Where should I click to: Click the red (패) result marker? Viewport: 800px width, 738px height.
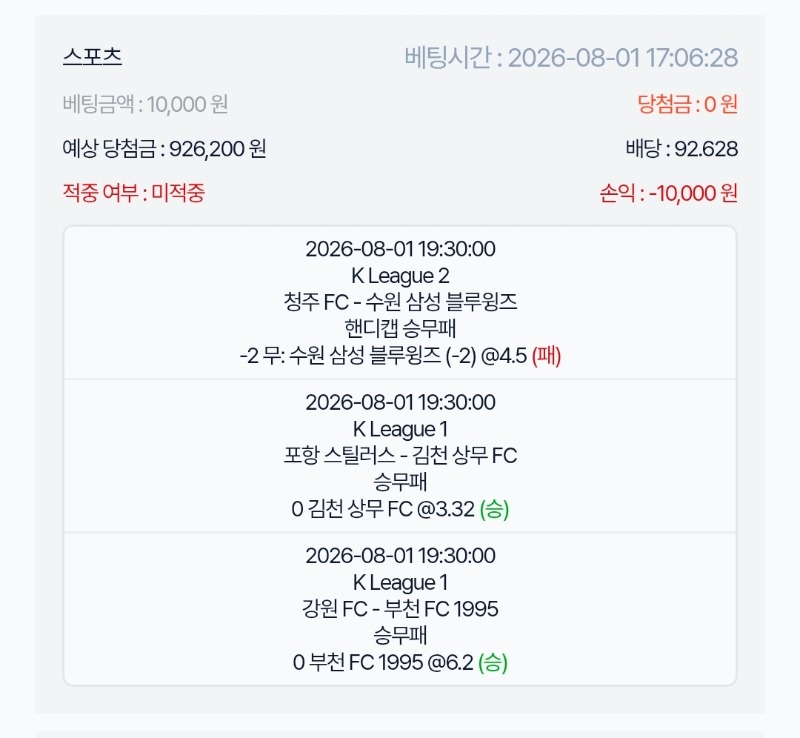[546, 355]
